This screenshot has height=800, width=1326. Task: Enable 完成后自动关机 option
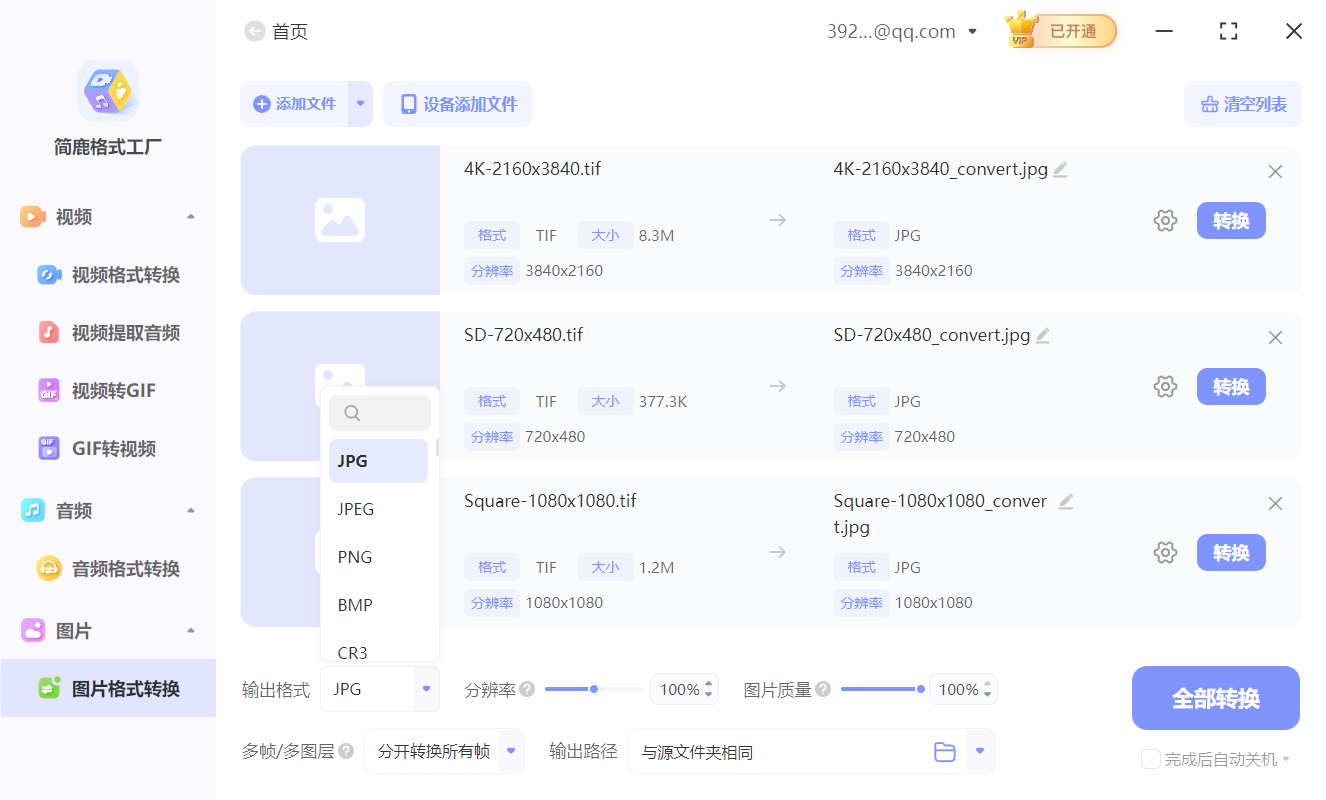tap(1150, 759)
